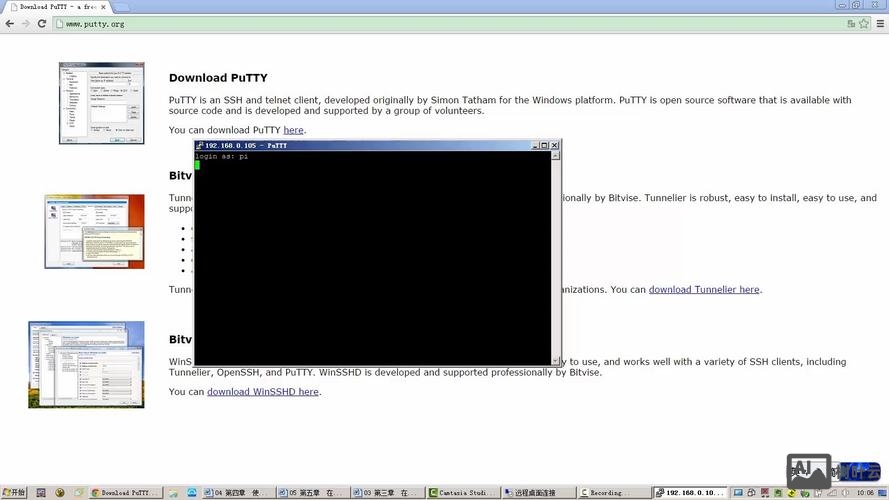
Task: Click the yellow-green round tray icon
Action: 791,493
